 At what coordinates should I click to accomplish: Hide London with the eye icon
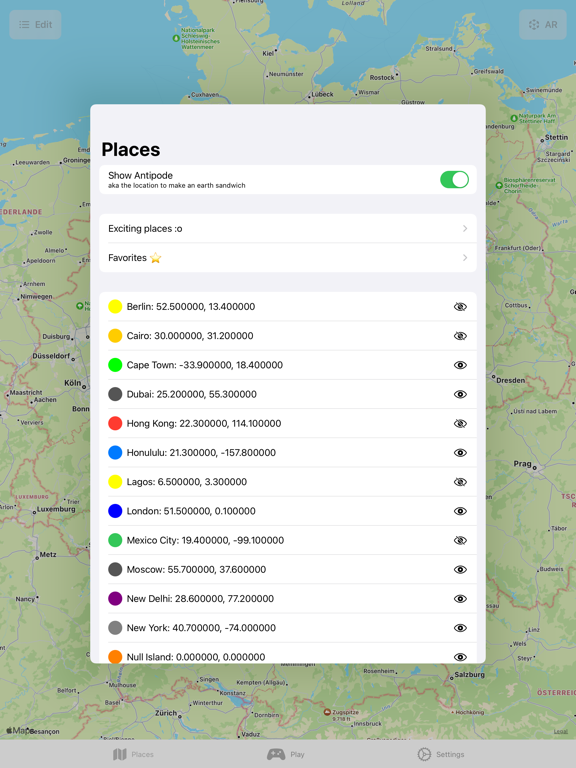click(x=460, y=511)
